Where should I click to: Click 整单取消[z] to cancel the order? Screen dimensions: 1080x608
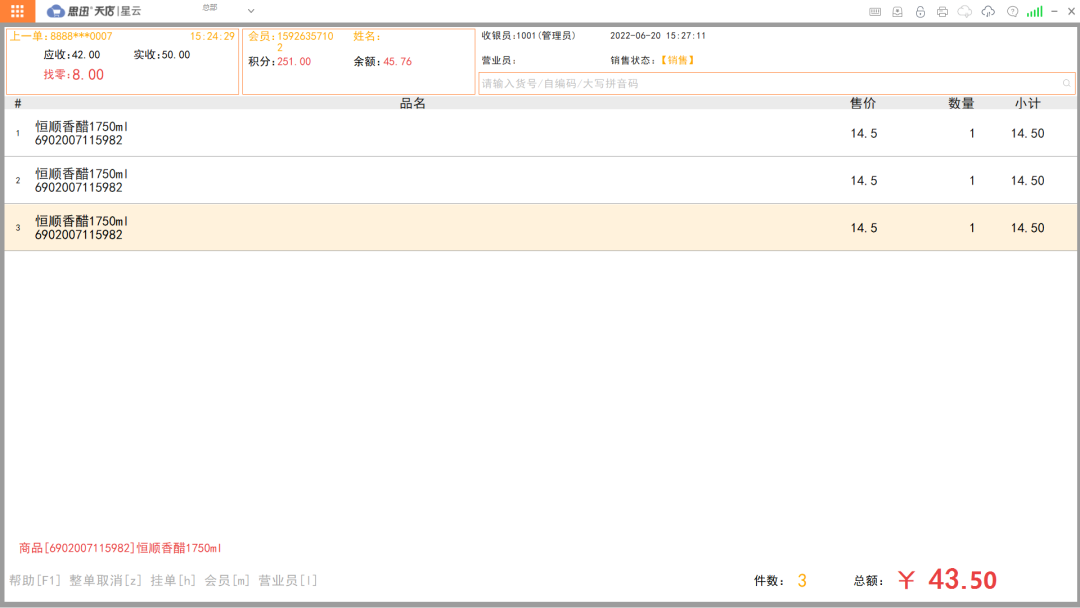click(x=106, y=581)
